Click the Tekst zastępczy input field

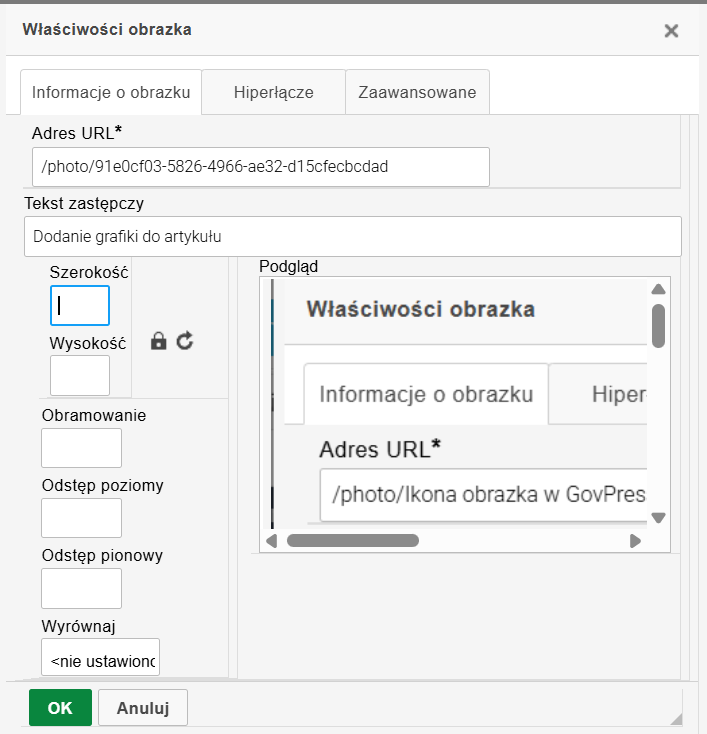[353, 236]
